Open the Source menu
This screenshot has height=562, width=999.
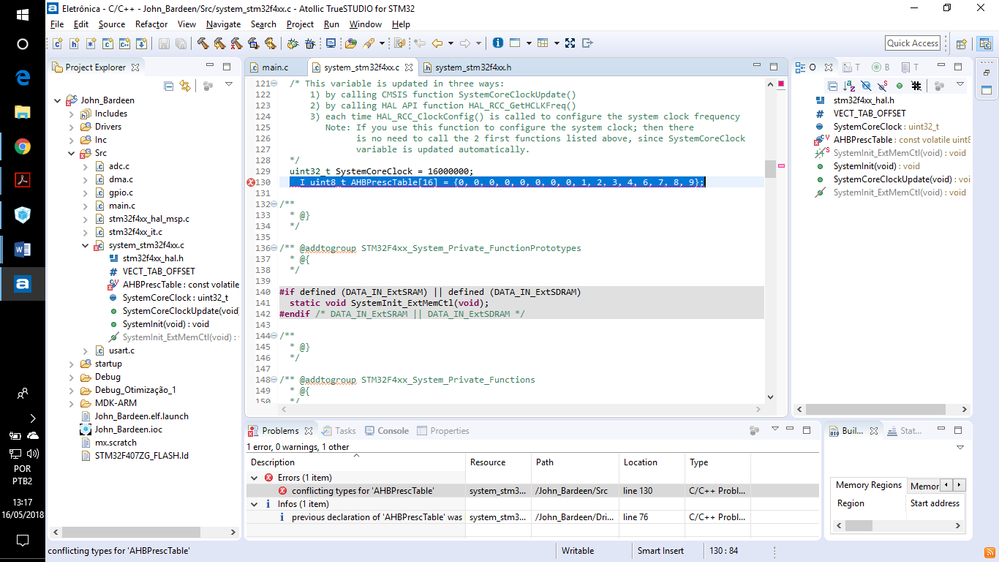(111, 24)
